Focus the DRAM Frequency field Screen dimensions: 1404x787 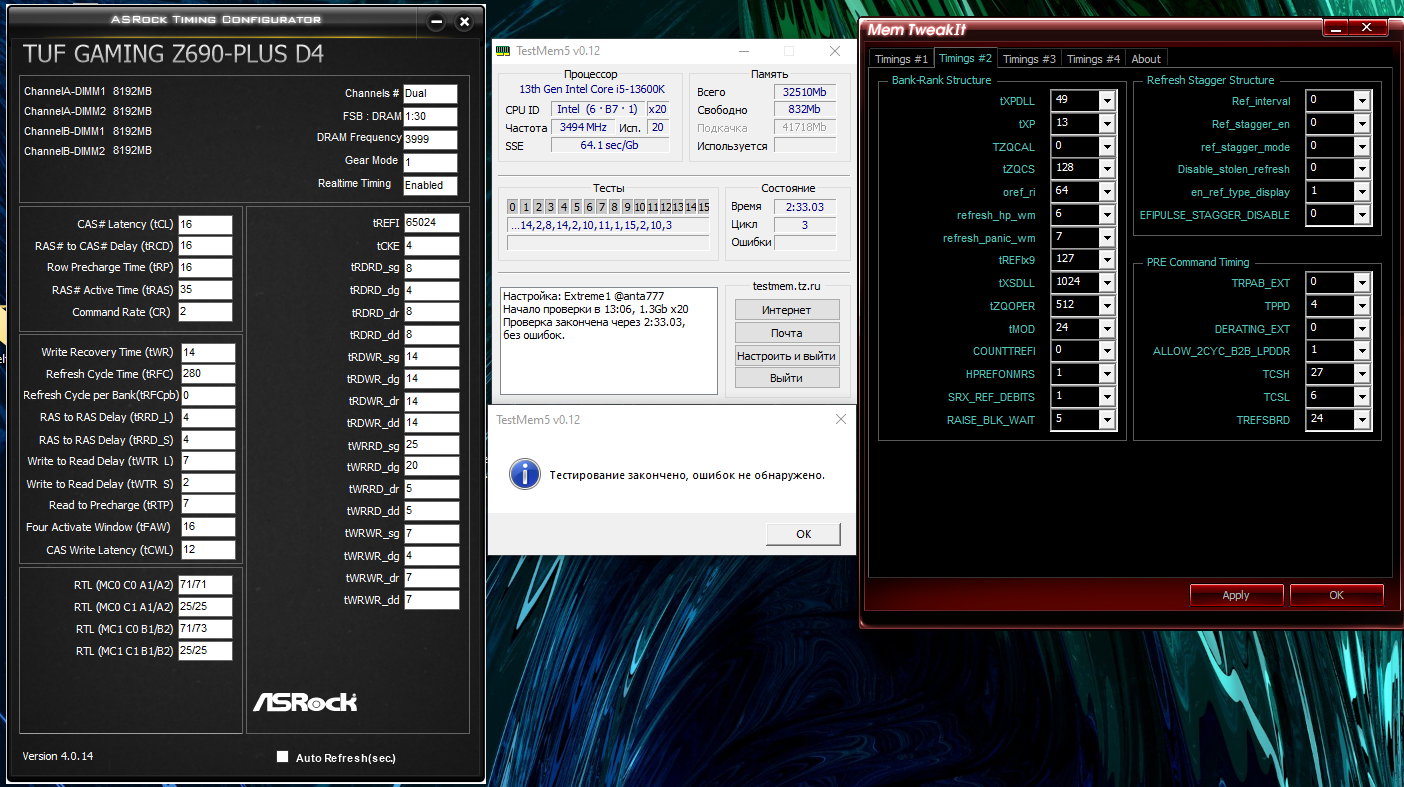(x=430, y=140)
